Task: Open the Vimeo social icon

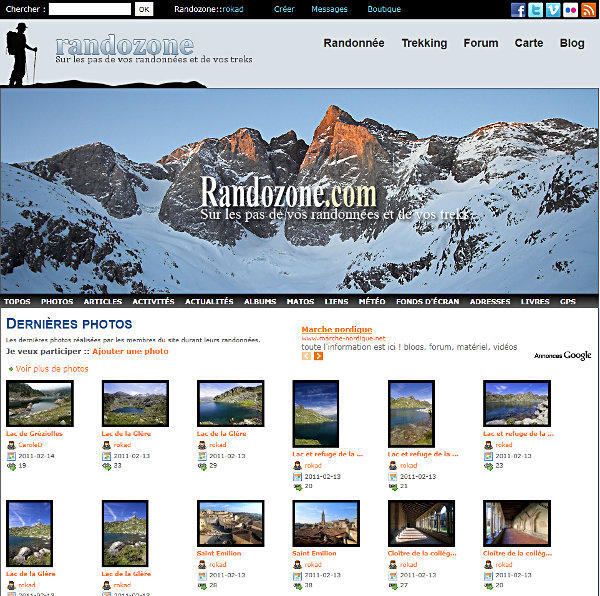Action: [x=552, y=10]
